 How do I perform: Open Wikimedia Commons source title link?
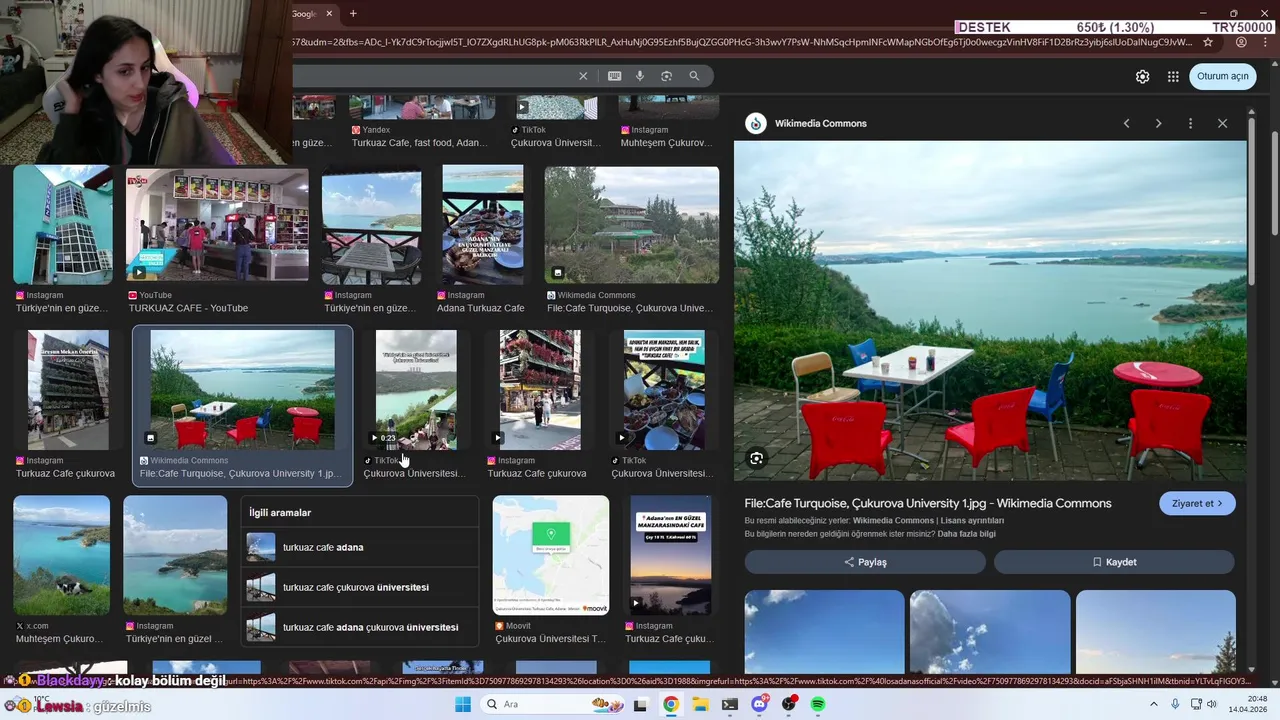(820, 123)
